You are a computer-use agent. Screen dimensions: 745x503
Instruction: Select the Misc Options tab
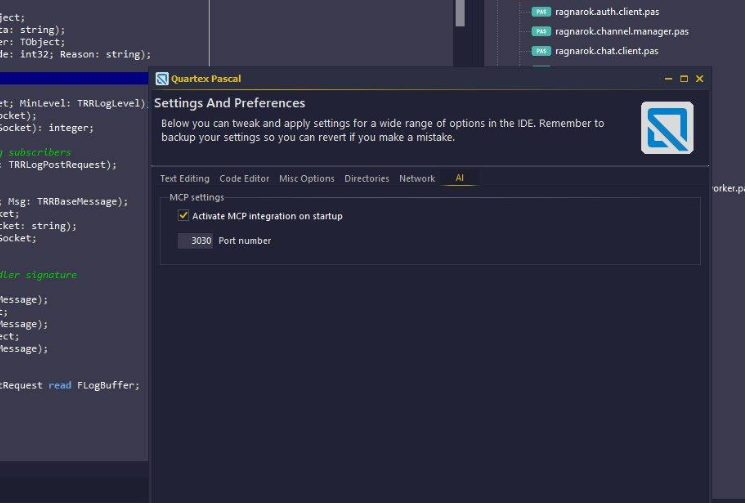307,179
